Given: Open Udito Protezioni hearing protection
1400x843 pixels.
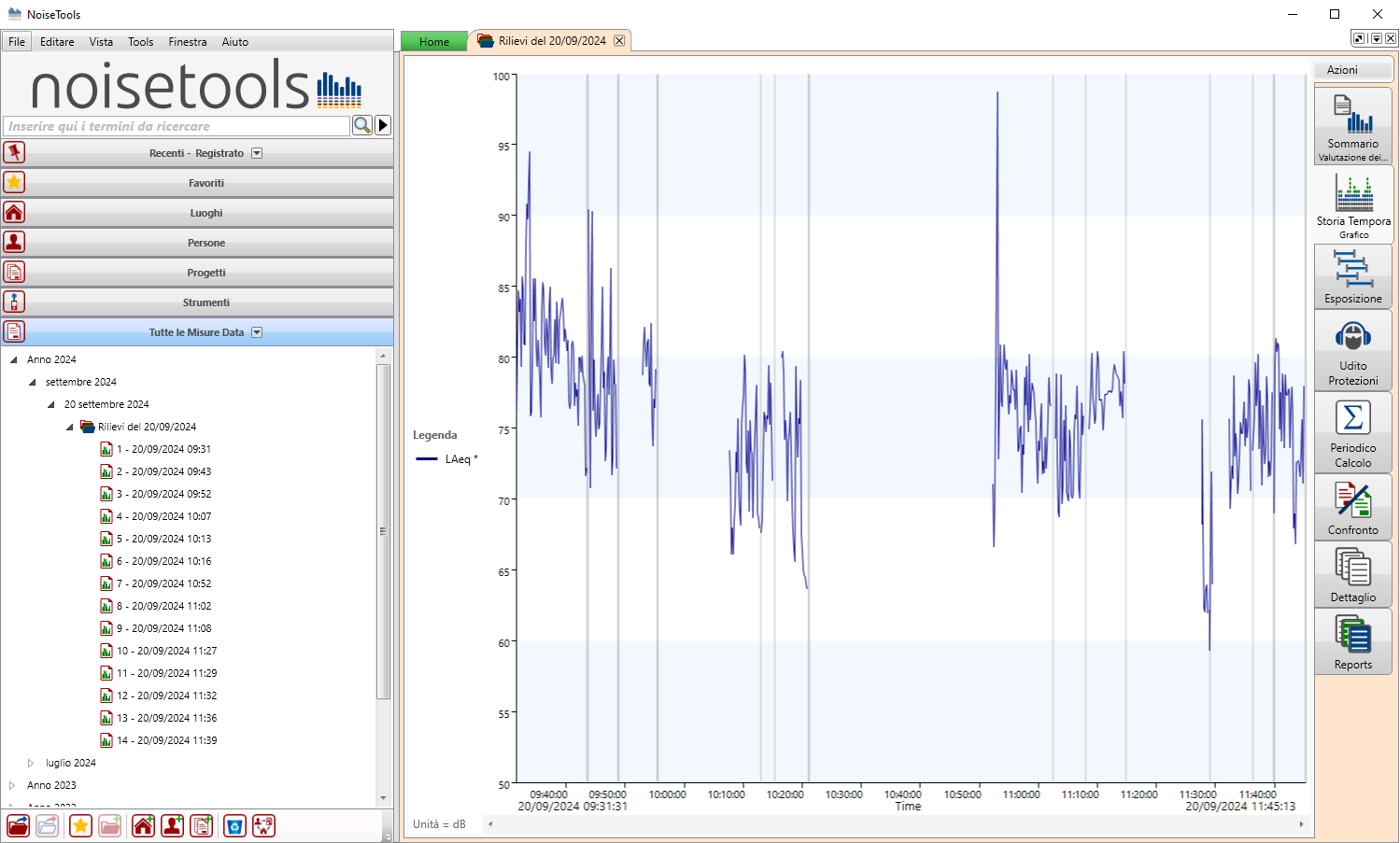Looking at the screenshot, I should click(x=1352, y=349).
